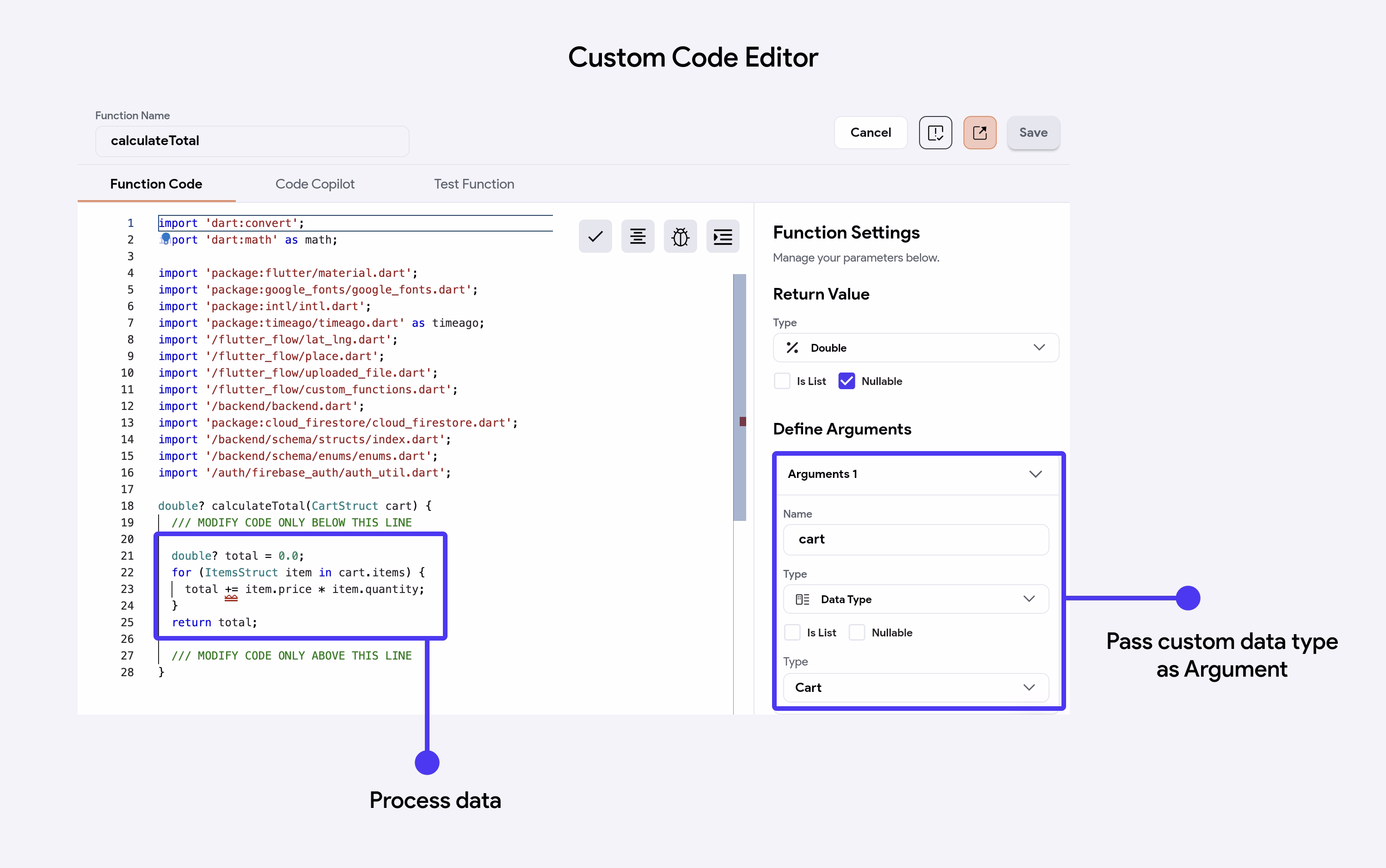Click the percent icon in Double type field
1386x868 pixels.
click(x=792, y=348)
